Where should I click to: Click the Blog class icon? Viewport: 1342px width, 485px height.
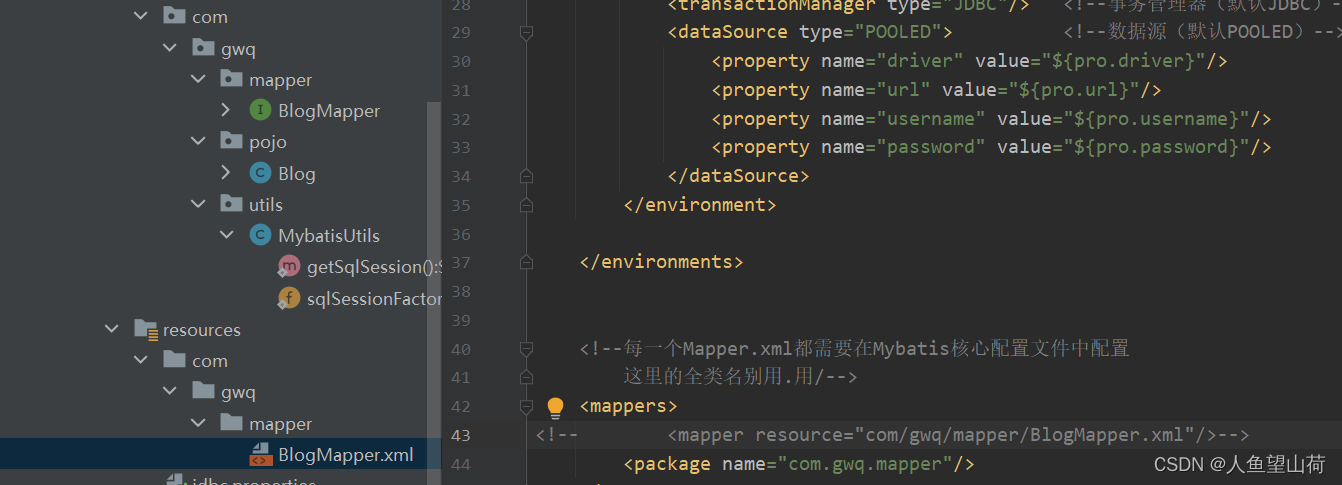click(260, 173)
